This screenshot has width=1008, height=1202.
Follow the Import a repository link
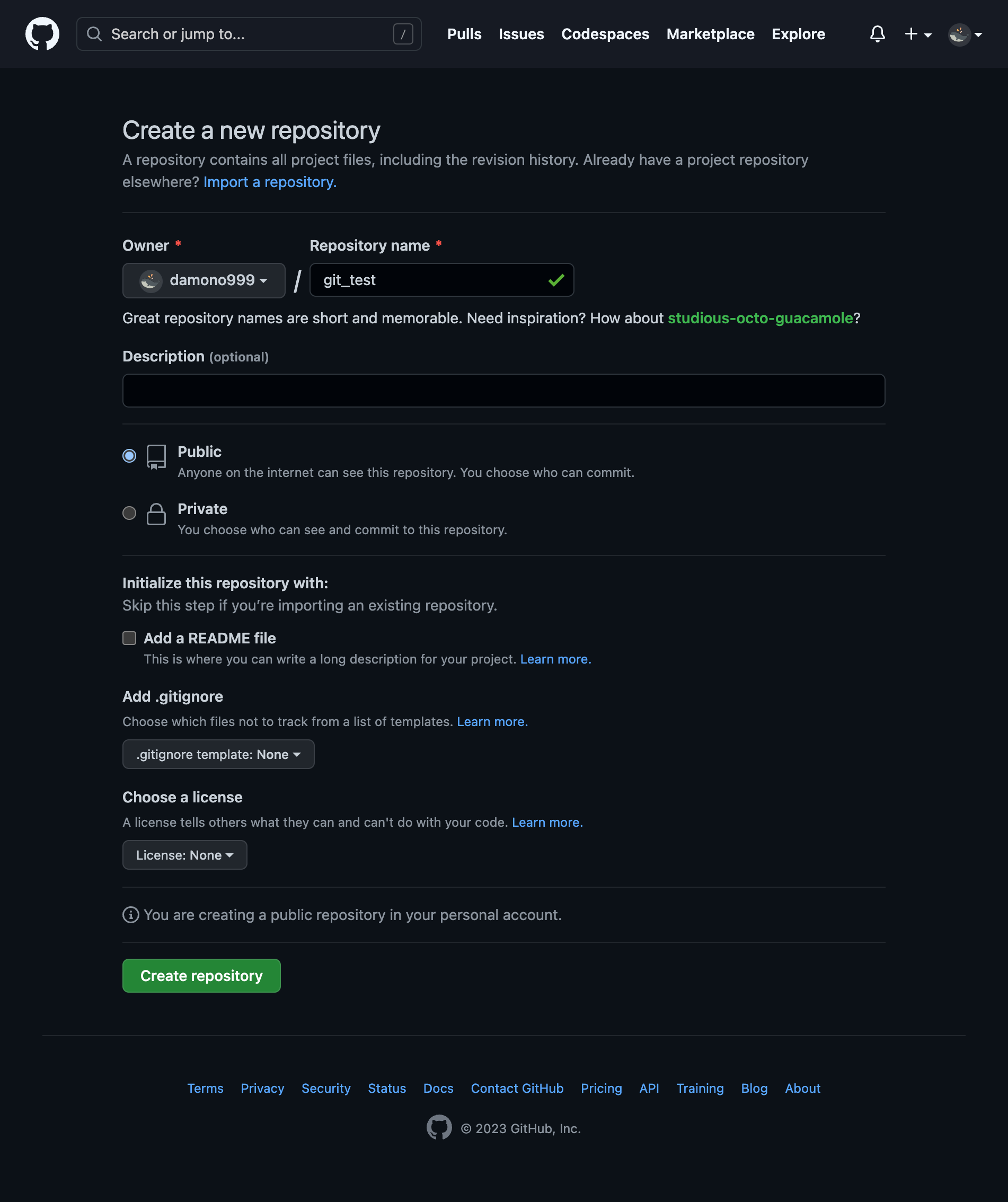270,182
